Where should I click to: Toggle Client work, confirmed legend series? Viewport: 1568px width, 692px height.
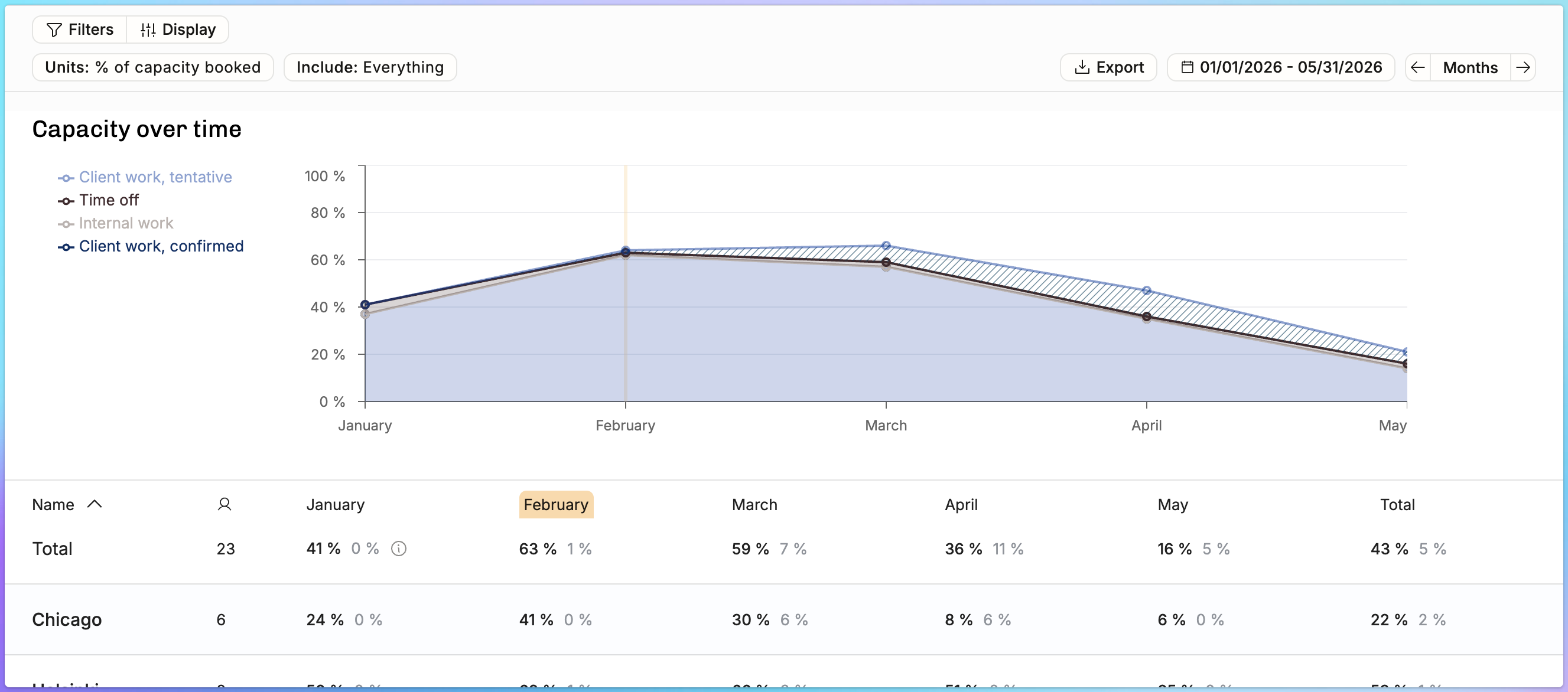click(x=150, y=246)
